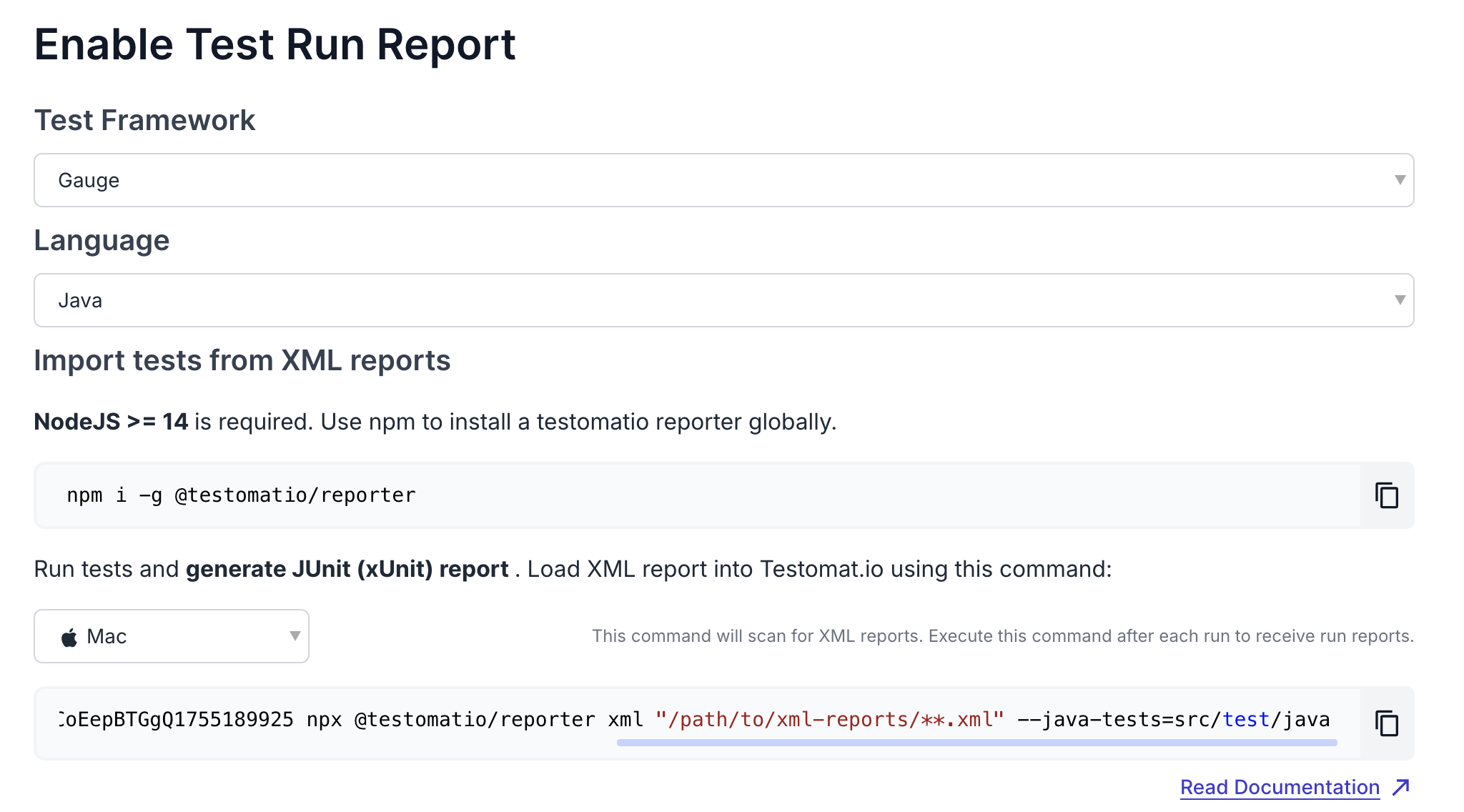The height and width of the screenshot is (812, 1464).
Task: Click the arrow icon beside Read Documentation
Action: [x=1401, y=787]
